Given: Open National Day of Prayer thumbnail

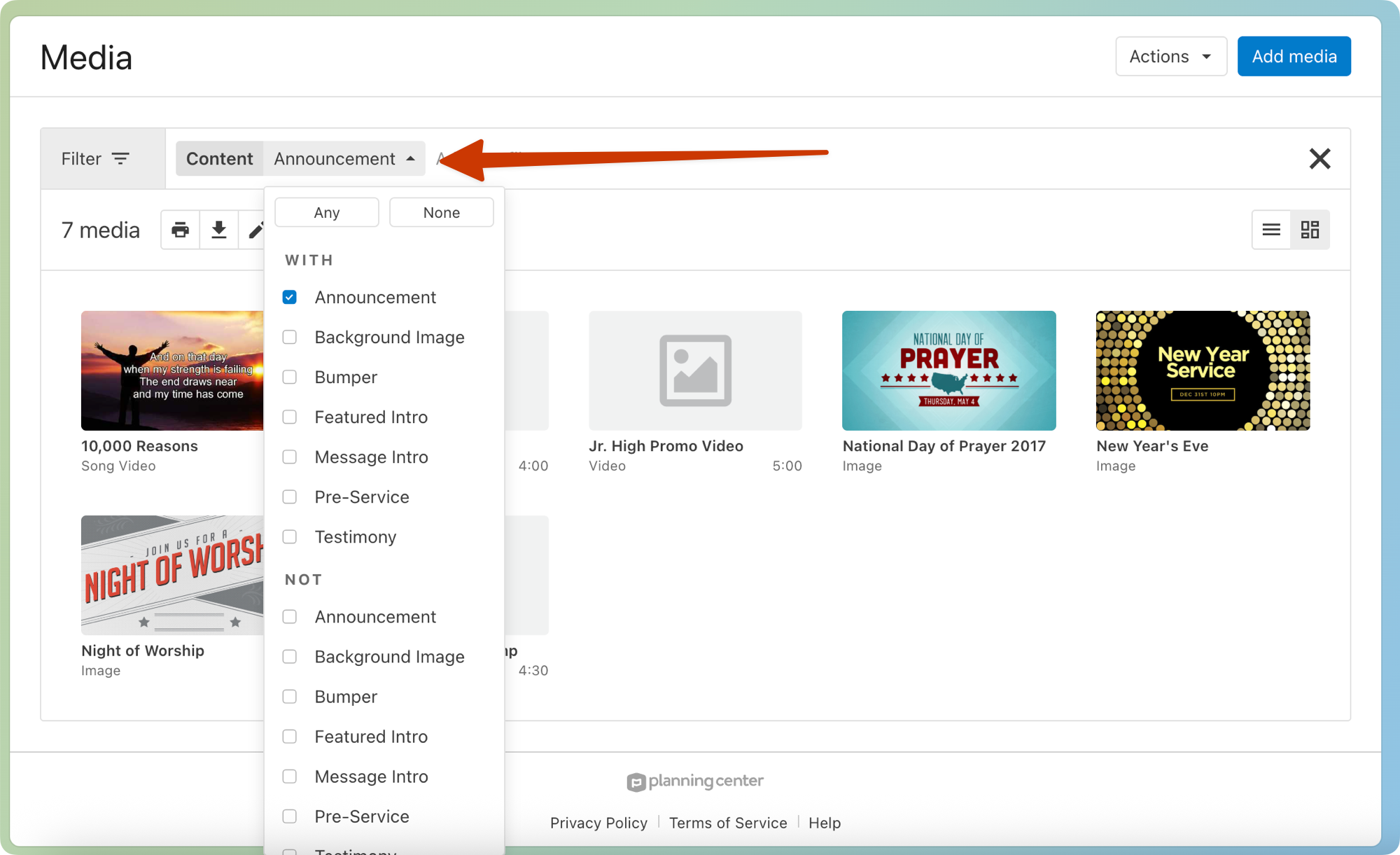Looking at the screenshot, I should 948,370.
